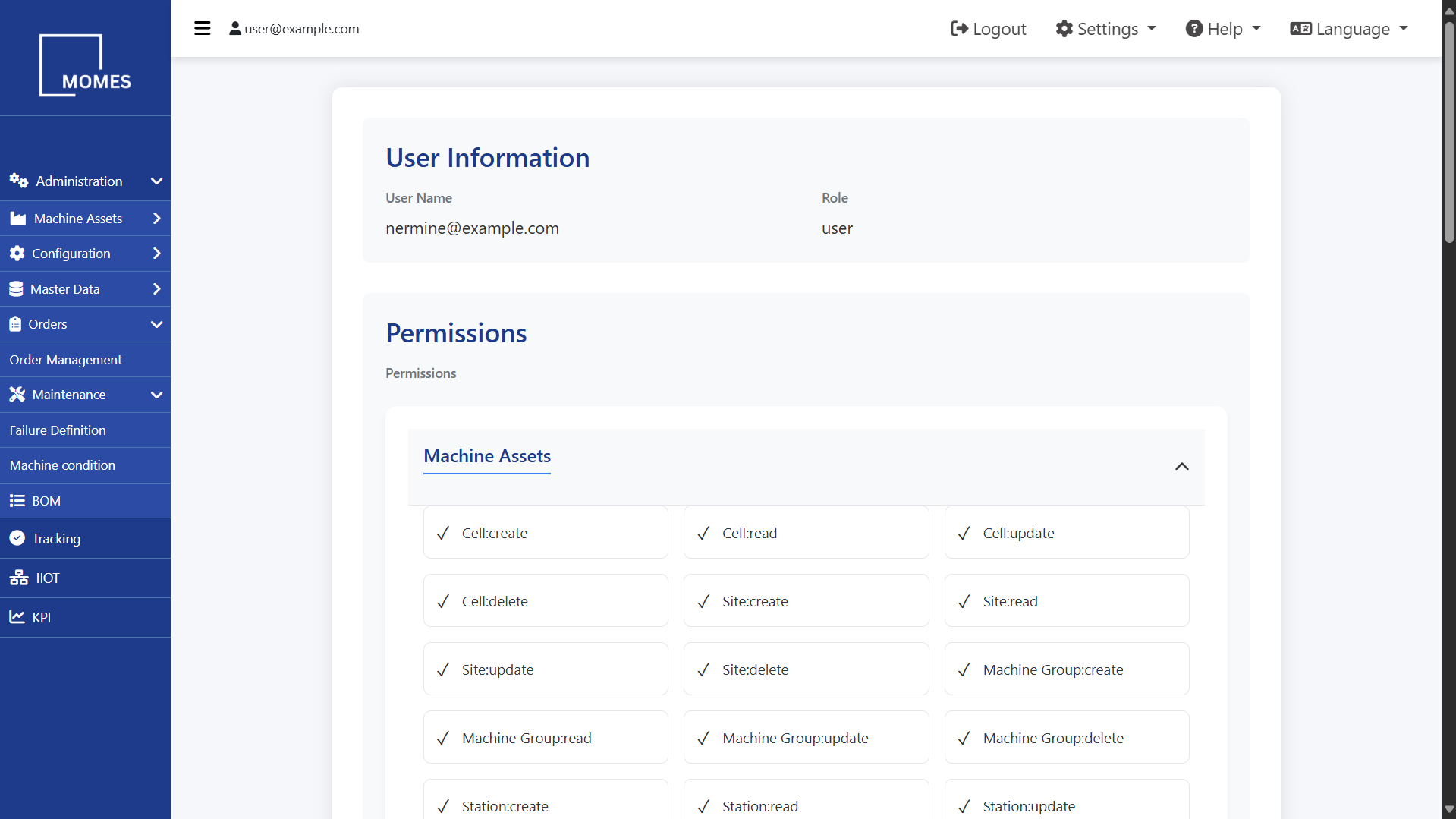Open the KPI menu item
The width and height of the screenshot is (1456, 819).
(85, 617)
